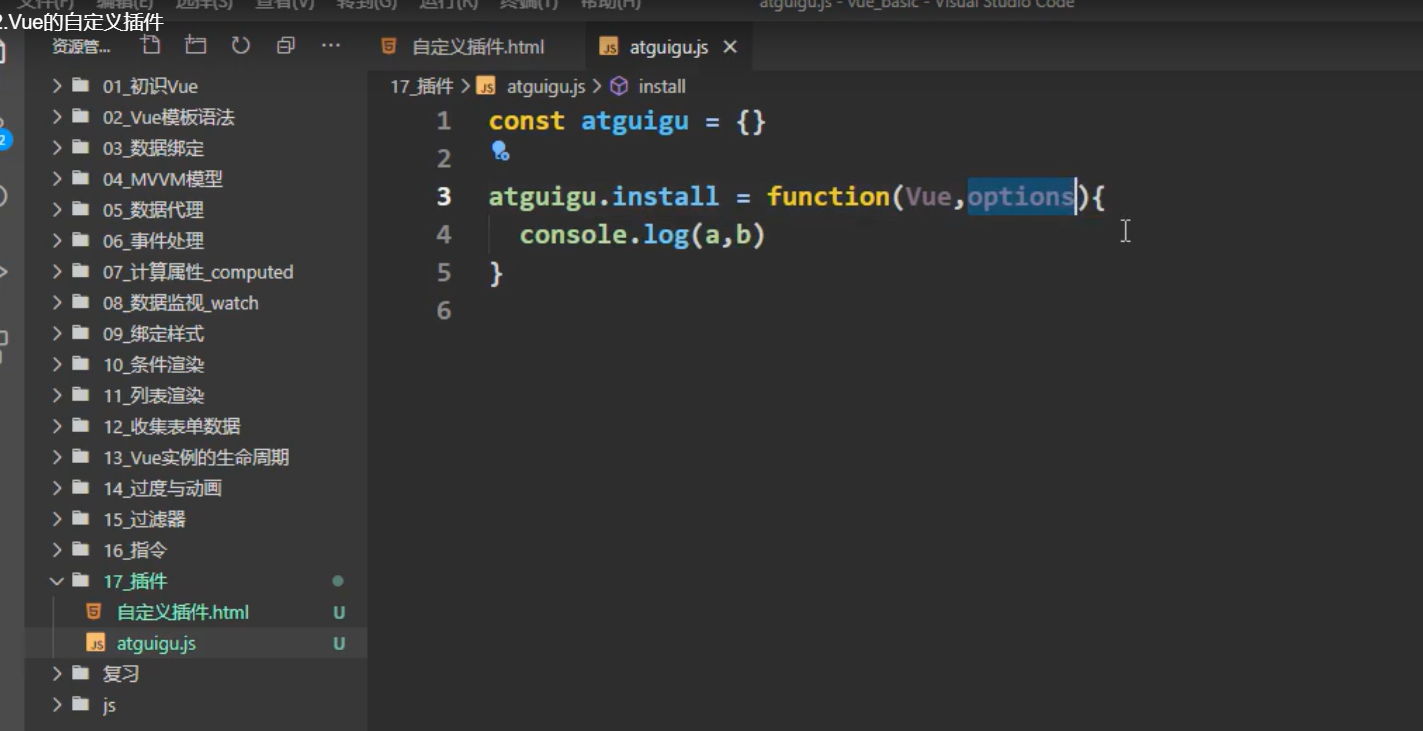Click the install symbol icon in breadcrumb
Viewport: 1423px width, 731px height.
click(619, 86)
